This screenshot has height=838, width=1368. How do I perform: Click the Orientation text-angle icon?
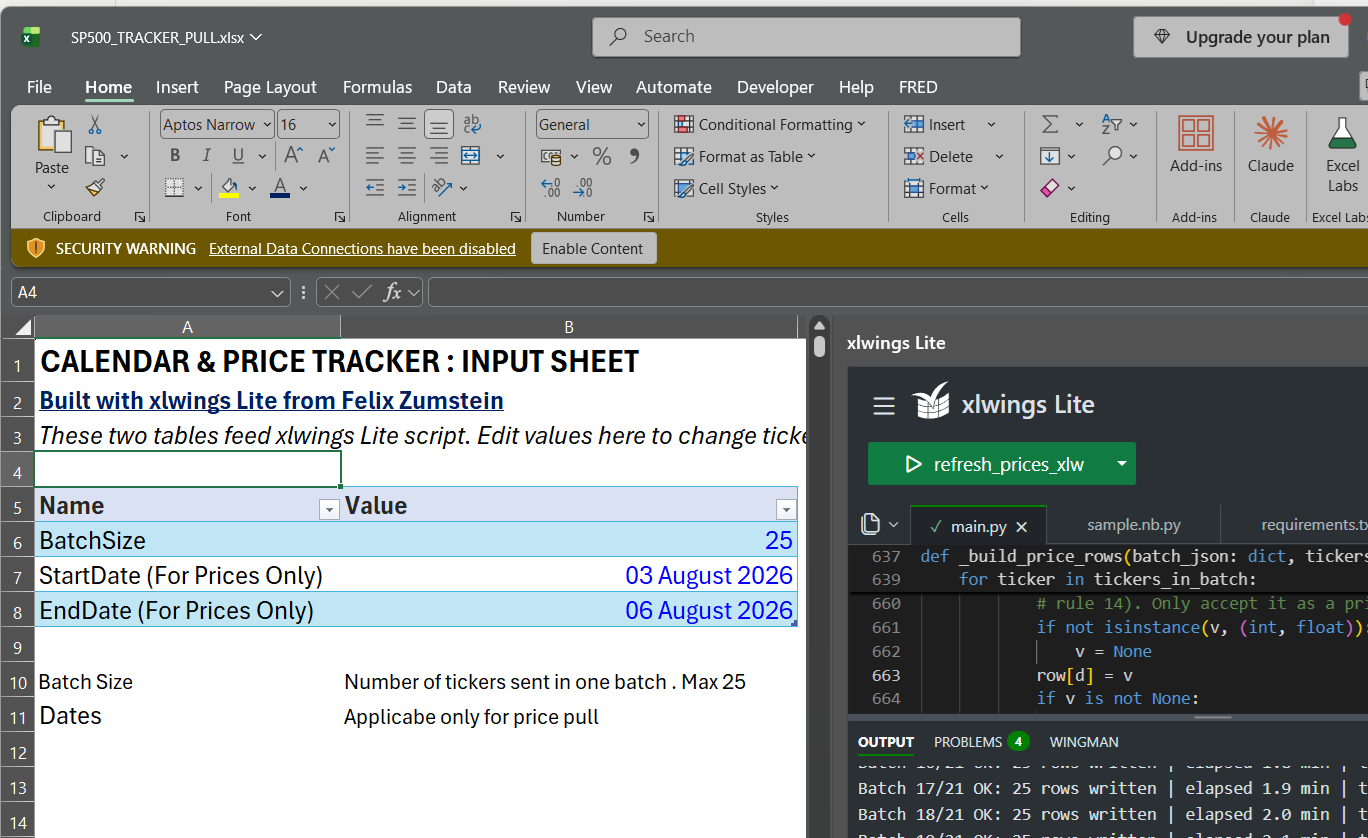(441, 187)
